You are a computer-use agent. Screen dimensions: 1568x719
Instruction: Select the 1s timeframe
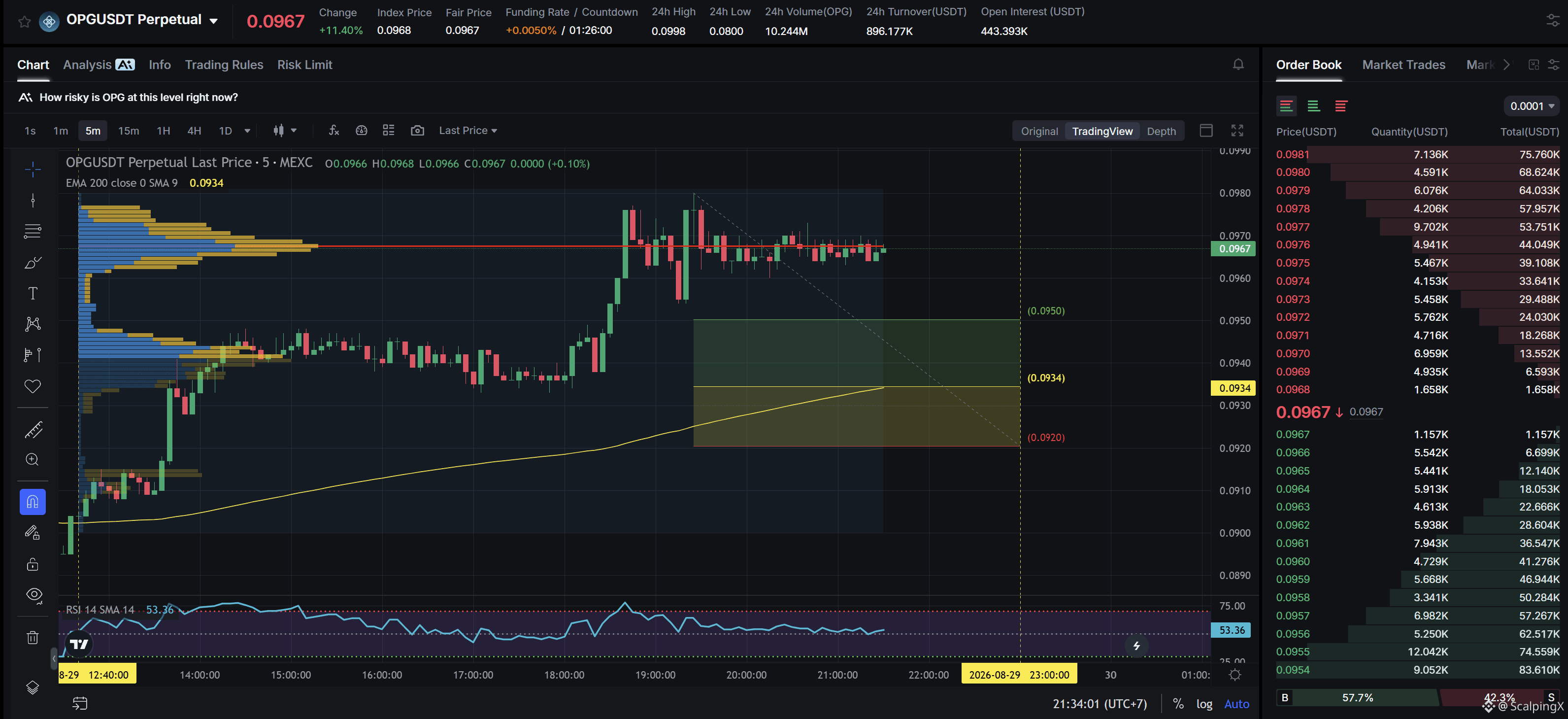[x=30, y=131]
